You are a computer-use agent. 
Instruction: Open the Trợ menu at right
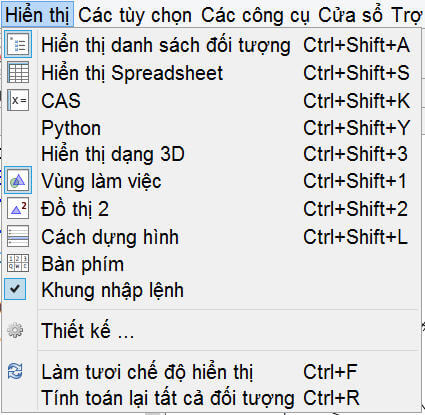(x=407, y=15)
